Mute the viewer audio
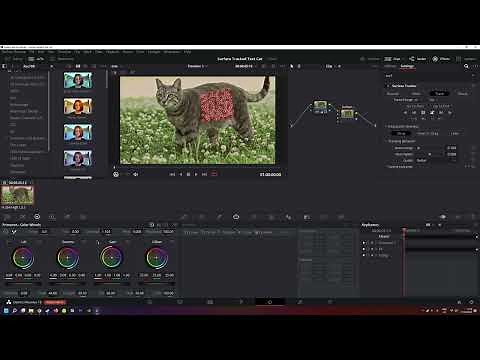480x360 pixels. click(x=135, y=174)
